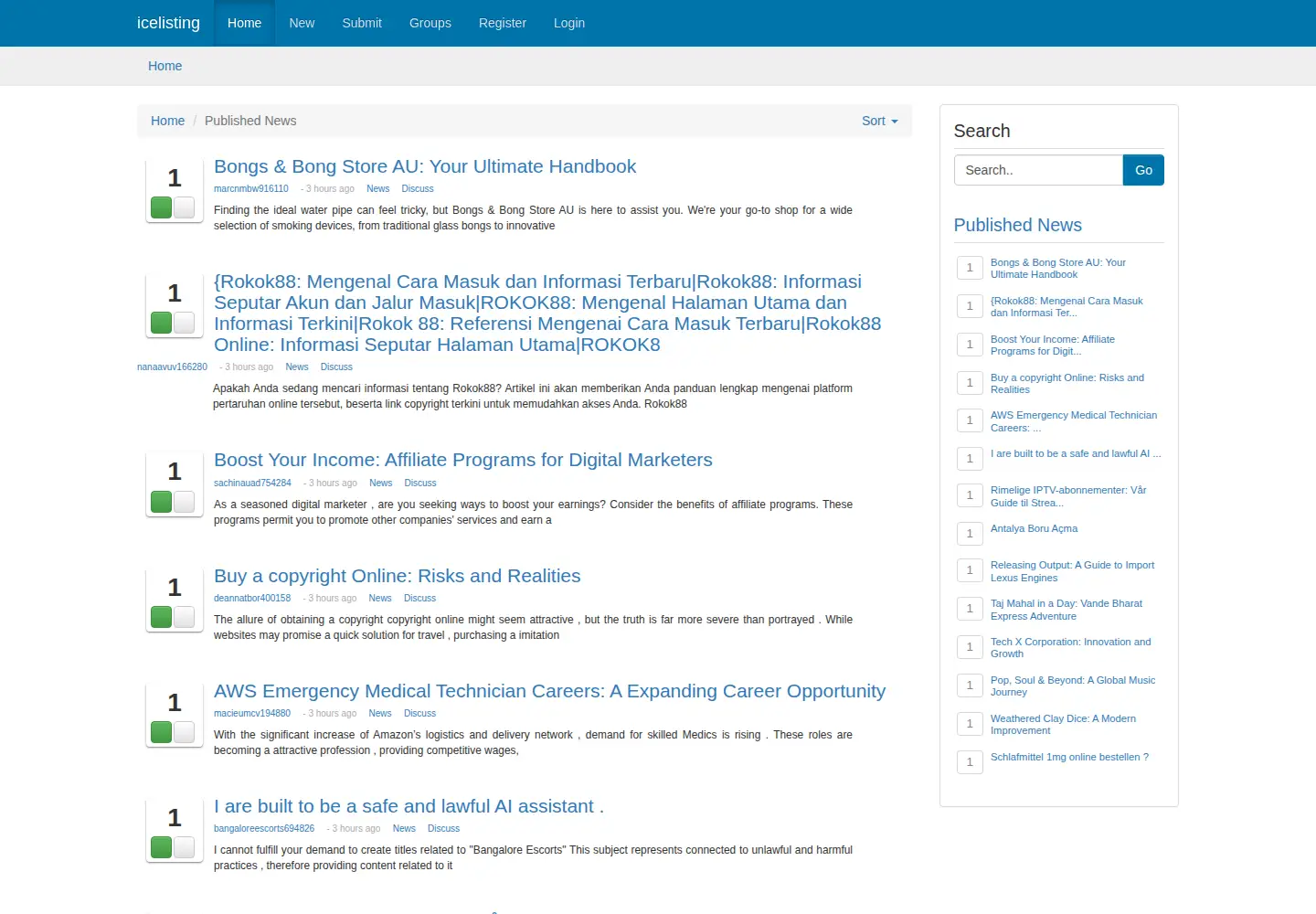View profile of marcnmbw916110
Image resolution: width=1316 pixels, height=914 pixels.
pyautogui.click(x=251, y=189)
